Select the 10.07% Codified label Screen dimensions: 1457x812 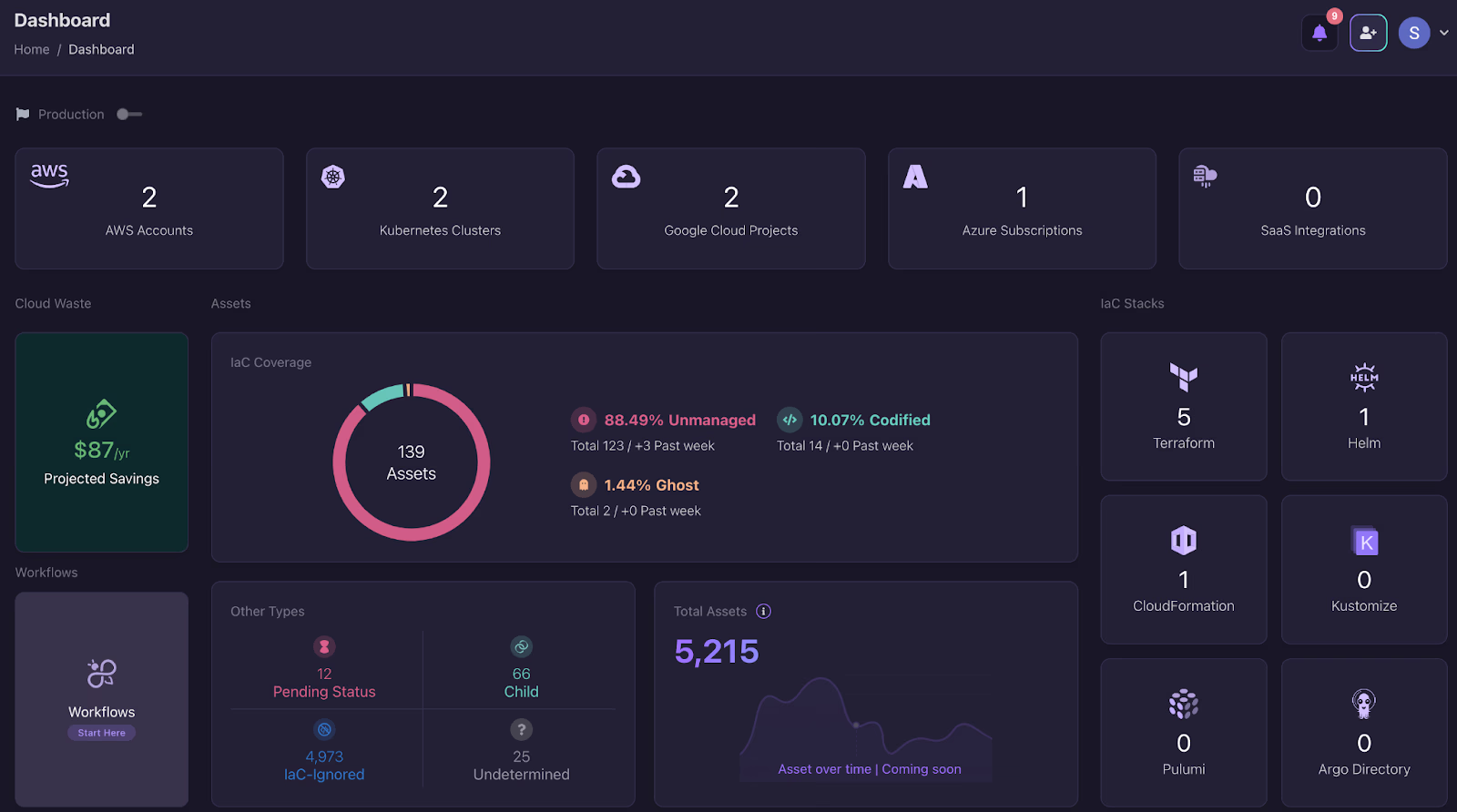pos(871,420)
